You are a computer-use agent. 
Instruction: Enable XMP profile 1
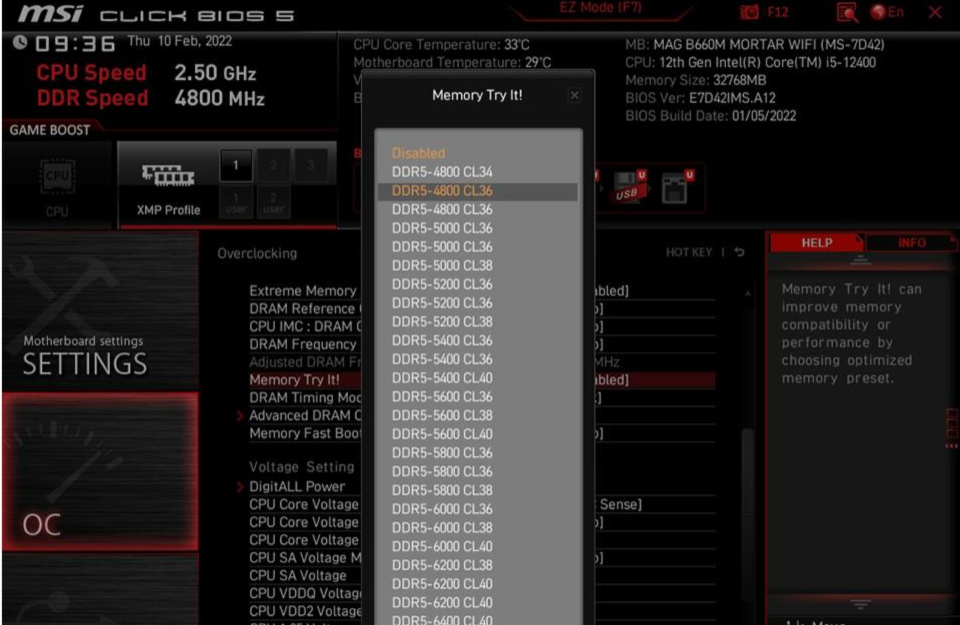tap(236, 165)
